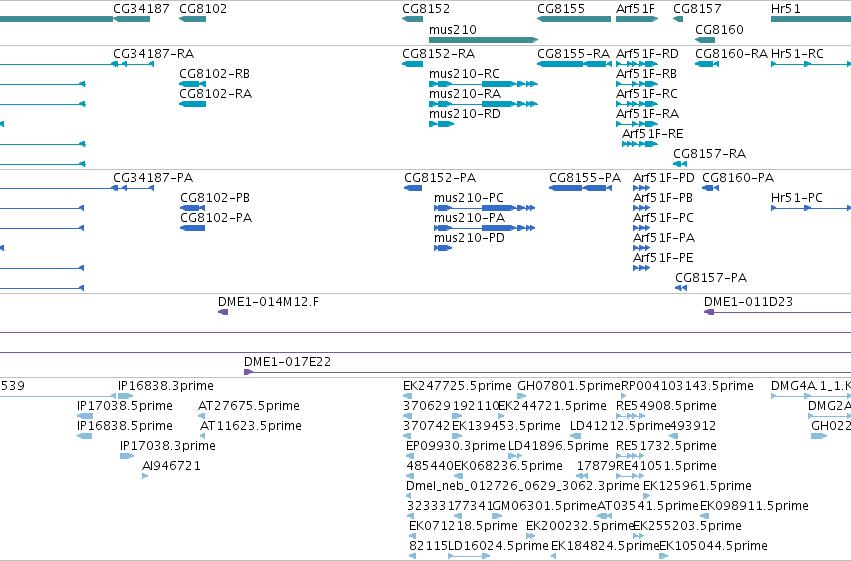
Task: Click transcript CG8152-RA
Action: click(439, 54)
